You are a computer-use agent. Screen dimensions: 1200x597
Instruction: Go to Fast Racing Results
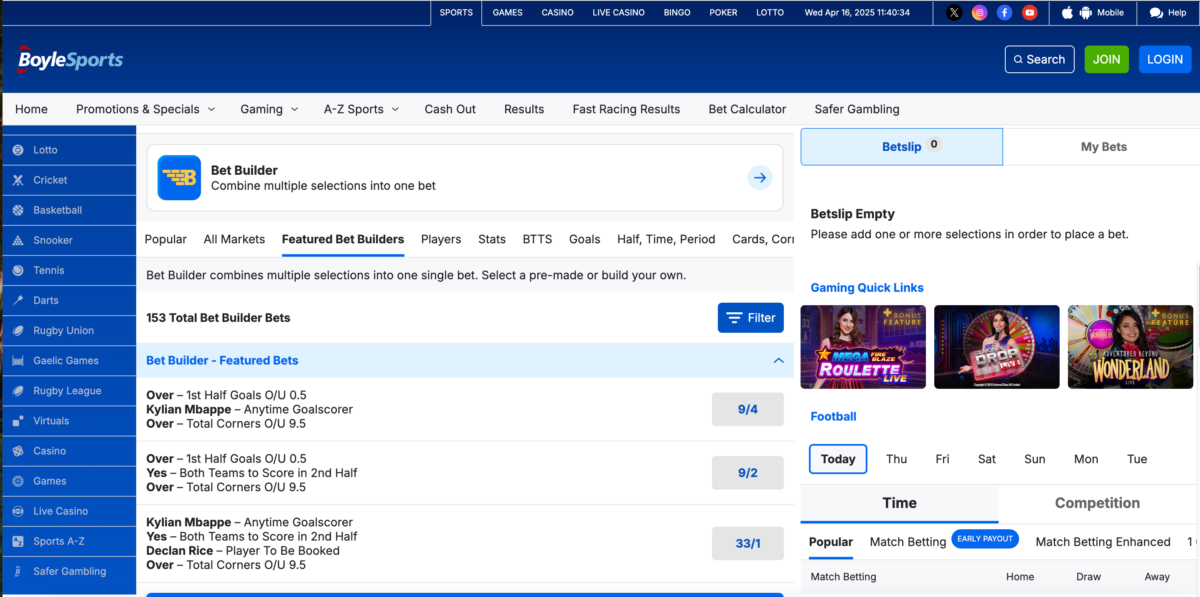point(626,109)
